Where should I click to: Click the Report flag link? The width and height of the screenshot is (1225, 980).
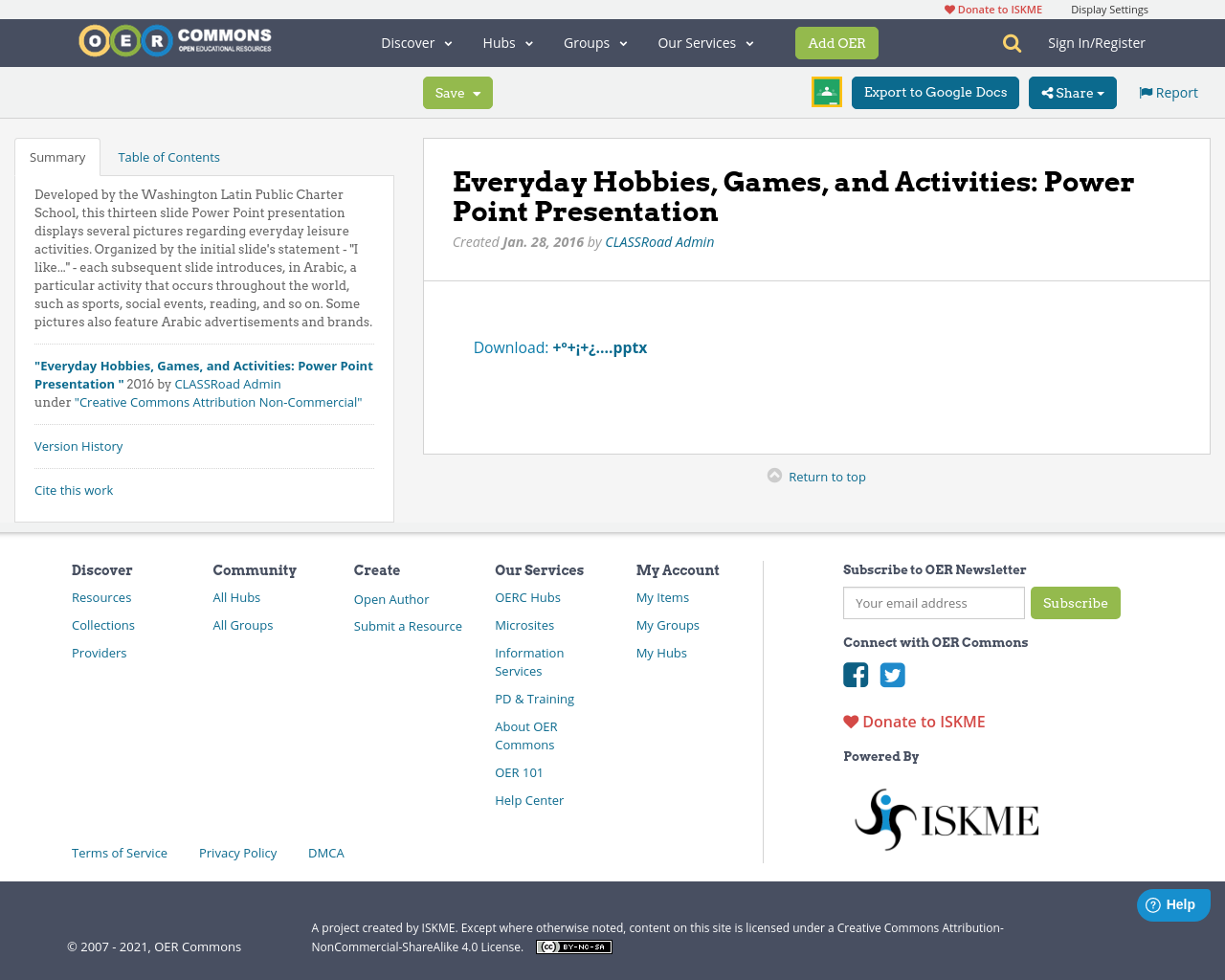[x=1169, y=93]
